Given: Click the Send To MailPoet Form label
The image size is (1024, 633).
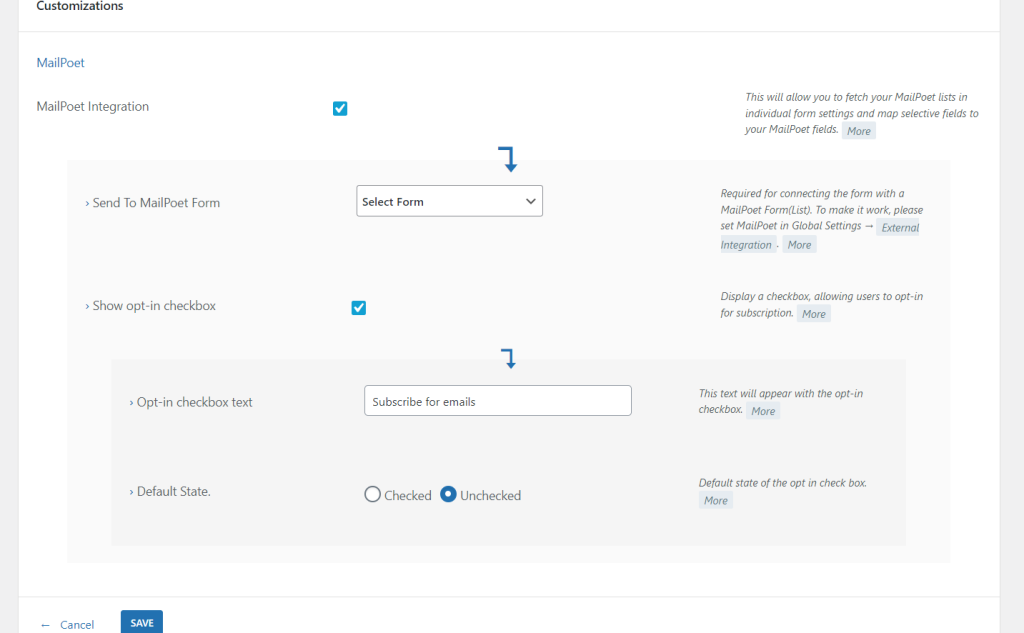Looking at the screenshot, I should point(155,202).
